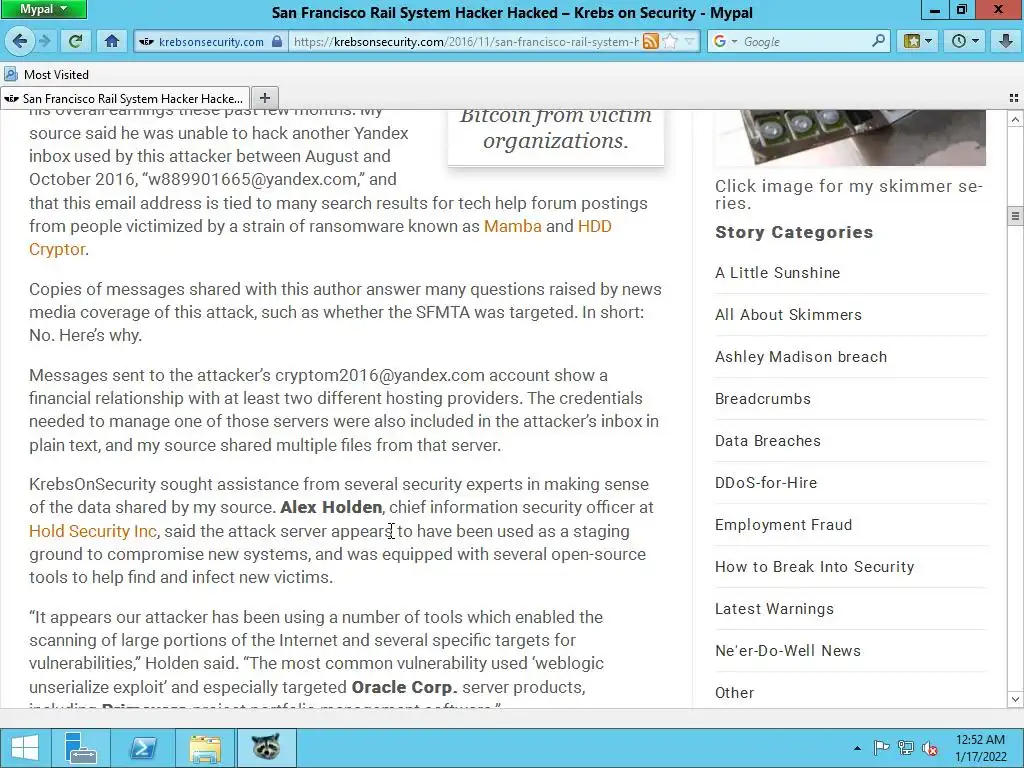Switch to Mypal raccoon taskbar icon
The height and width of the screenshot is (768, 1024).
click(x=266, y=748)
